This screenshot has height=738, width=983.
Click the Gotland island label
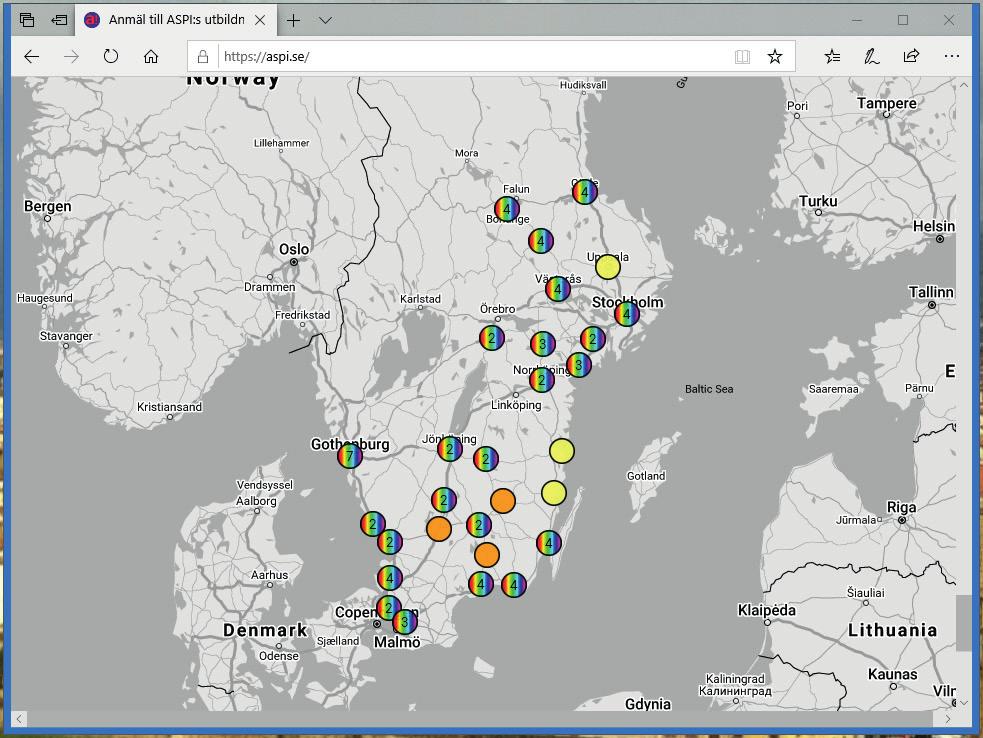tap(646, 476)
